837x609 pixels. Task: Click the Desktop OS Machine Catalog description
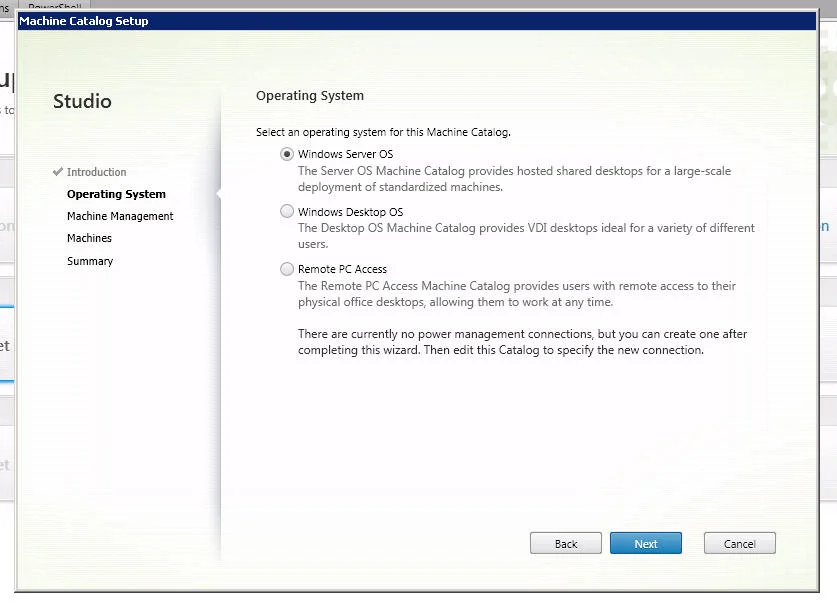point(526,236)
